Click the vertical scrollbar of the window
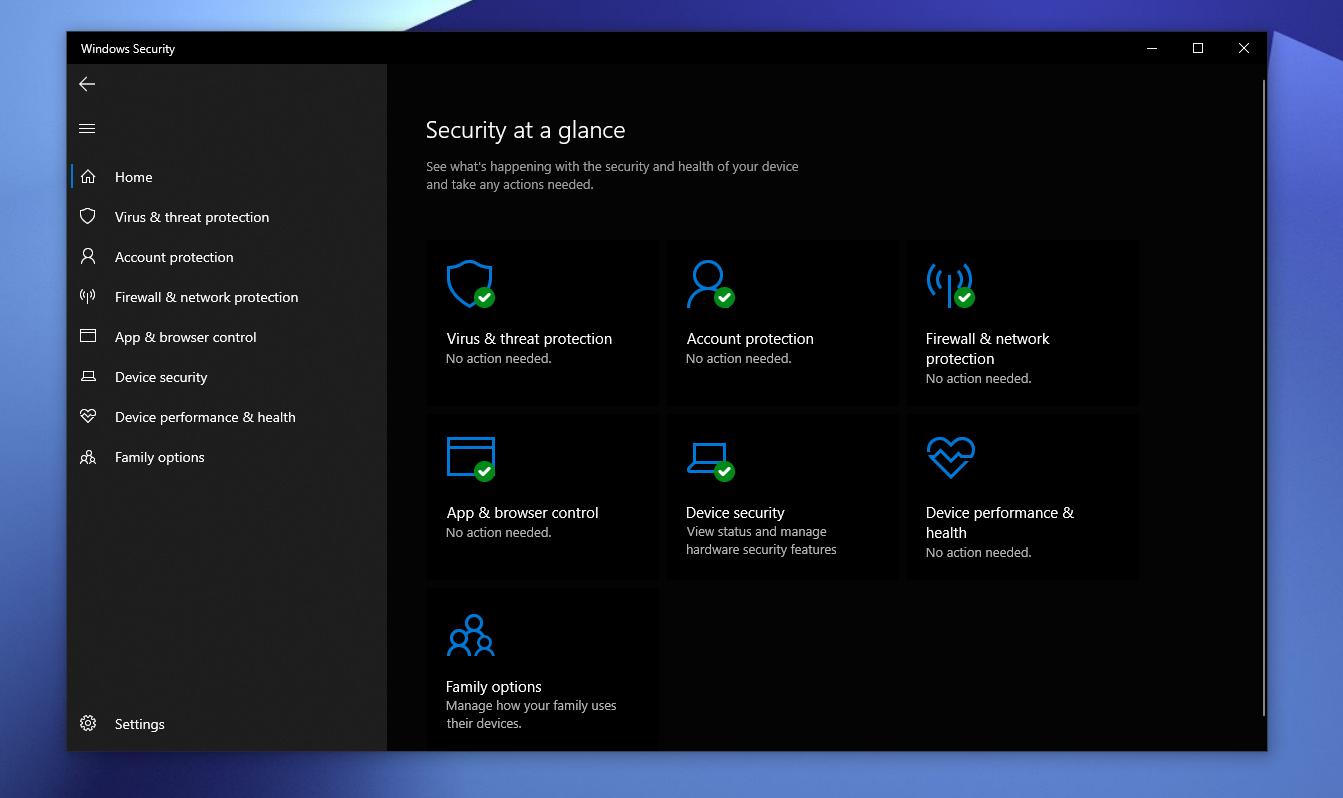This screenshot has height=798, width=1343. pos(1263,398)
